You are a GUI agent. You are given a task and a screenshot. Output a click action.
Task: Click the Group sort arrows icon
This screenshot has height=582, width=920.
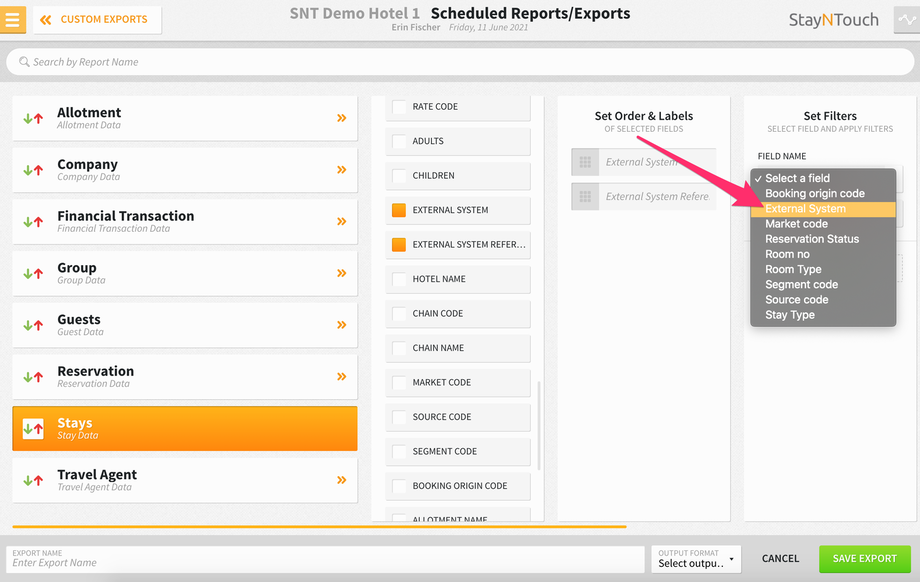(33, 273)
